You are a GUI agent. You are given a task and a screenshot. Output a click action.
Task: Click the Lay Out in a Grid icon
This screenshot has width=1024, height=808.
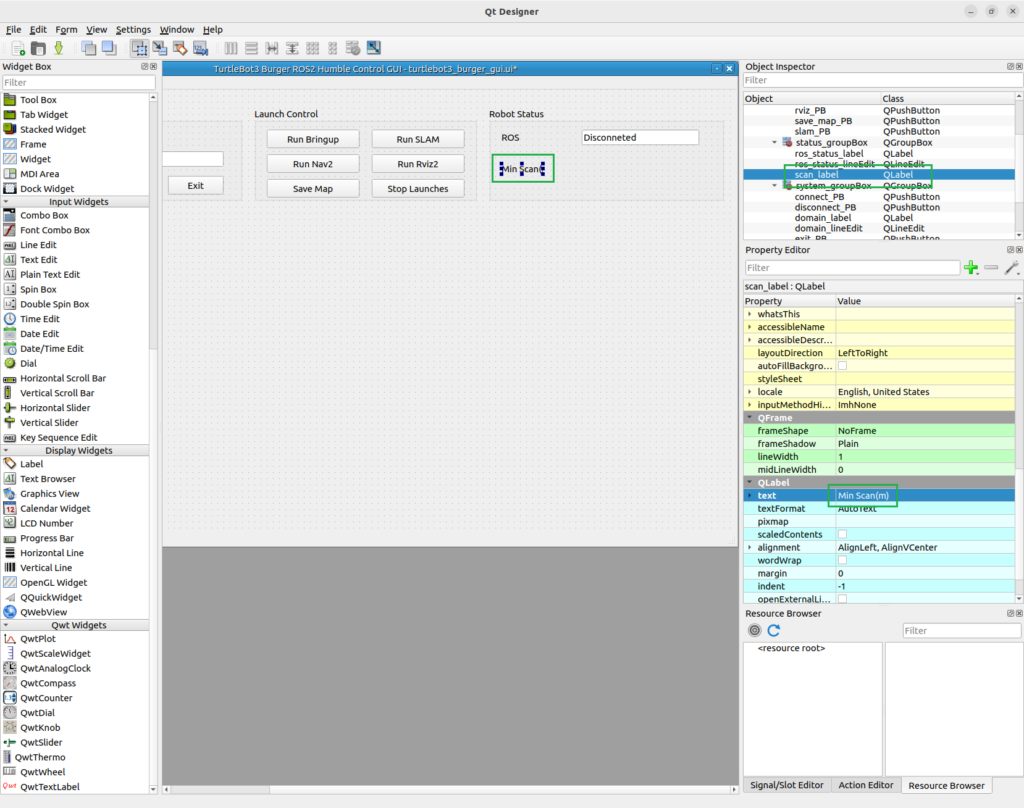(x=313, y=48)
